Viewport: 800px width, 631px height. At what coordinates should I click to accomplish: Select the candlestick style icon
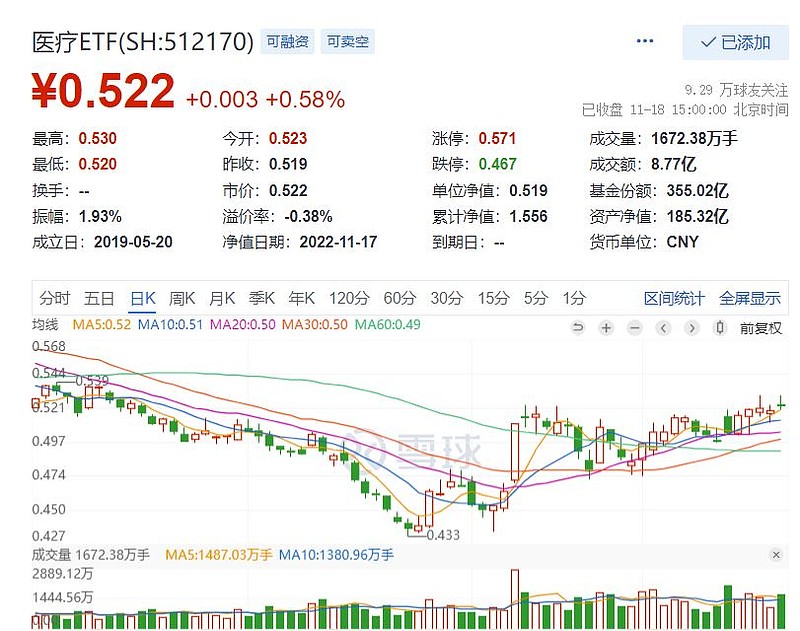tap(719, 328)
